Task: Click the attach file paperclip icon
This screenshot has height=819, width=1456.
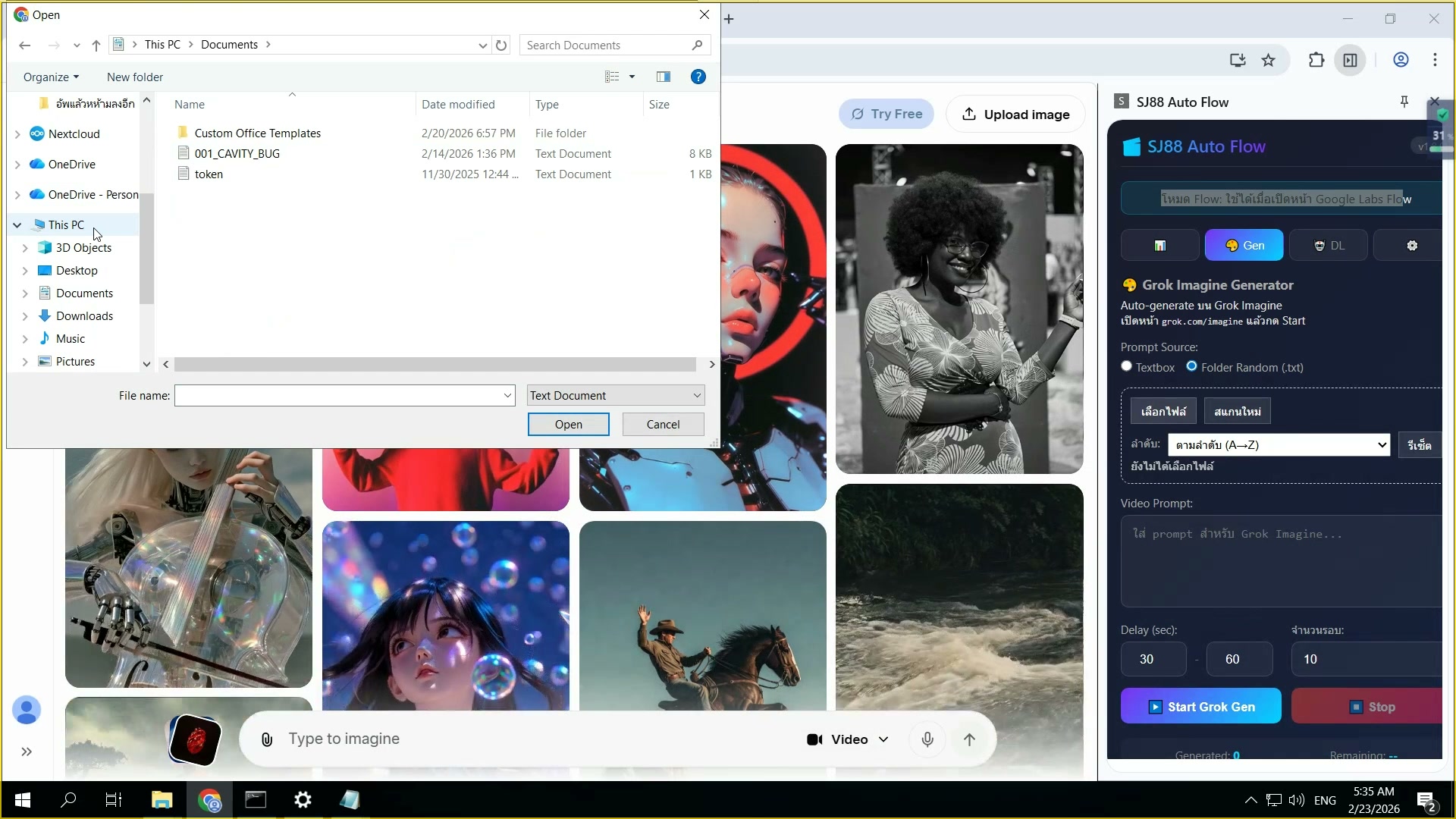Action: point(267,739)
